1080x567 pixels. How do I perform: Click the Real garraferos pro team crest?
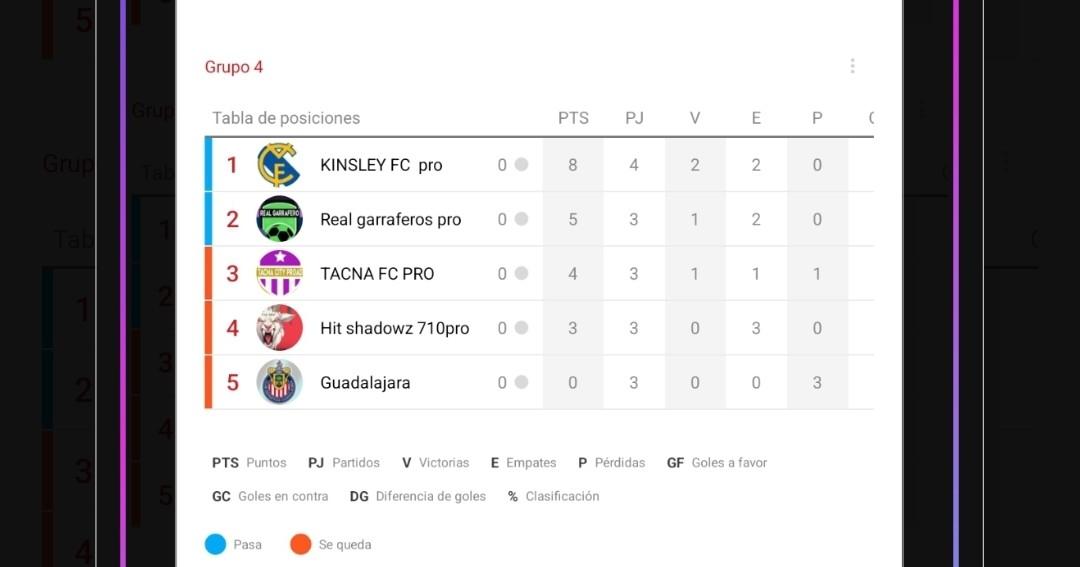tap(279, 219)
